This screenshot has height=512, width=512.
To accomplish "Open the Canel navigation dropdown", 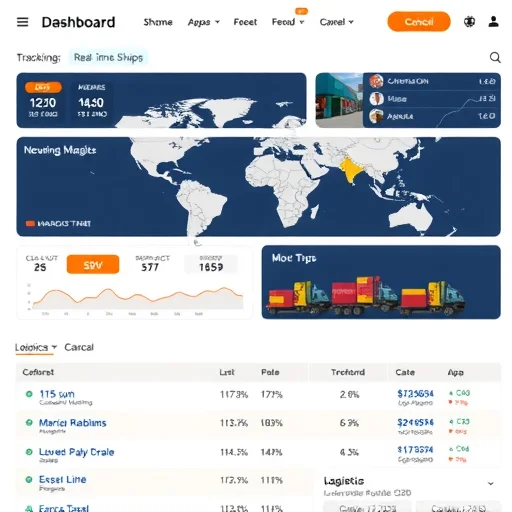I will coord(336,22).
